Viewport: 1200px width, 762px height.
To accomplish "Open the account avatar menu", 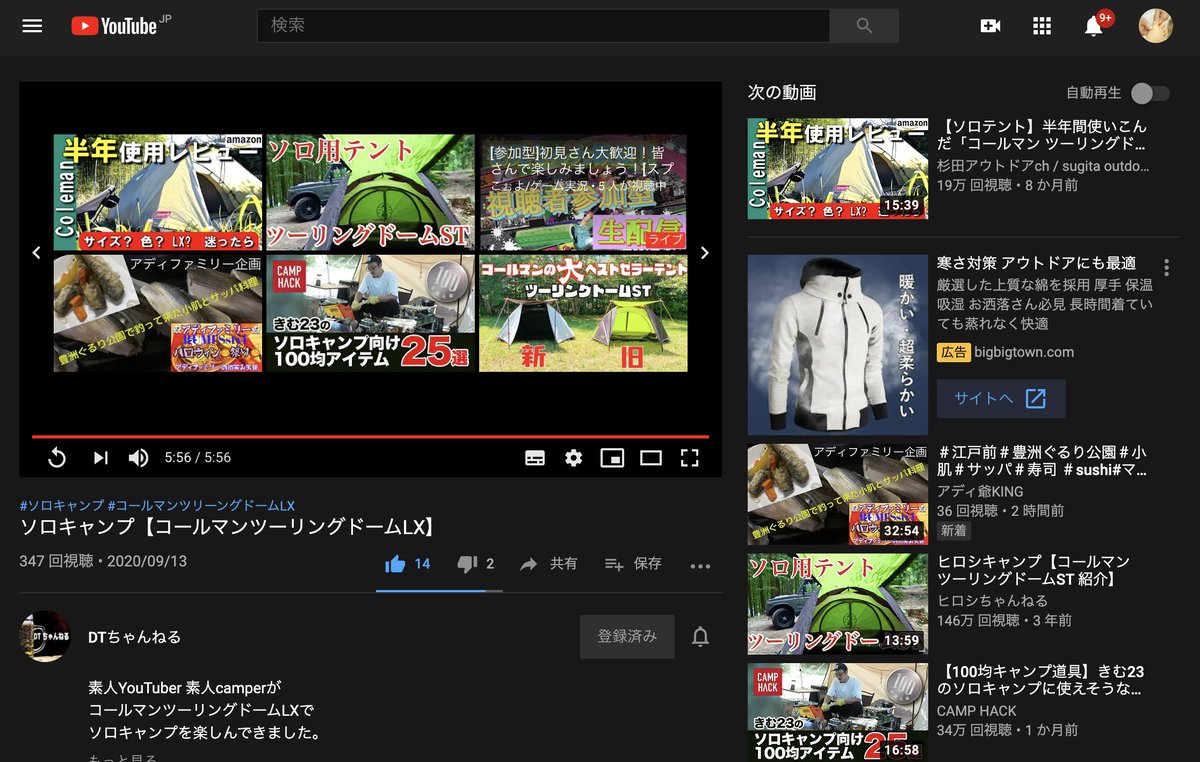I will pyautogui.click(x=1156, y=26).
